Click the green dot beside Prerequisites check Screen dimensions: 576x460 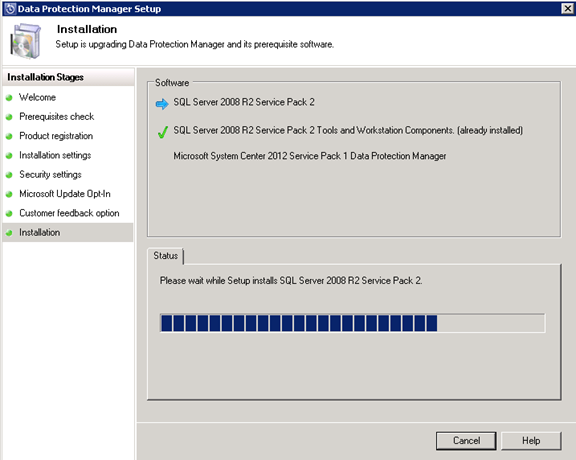[10, 117]
